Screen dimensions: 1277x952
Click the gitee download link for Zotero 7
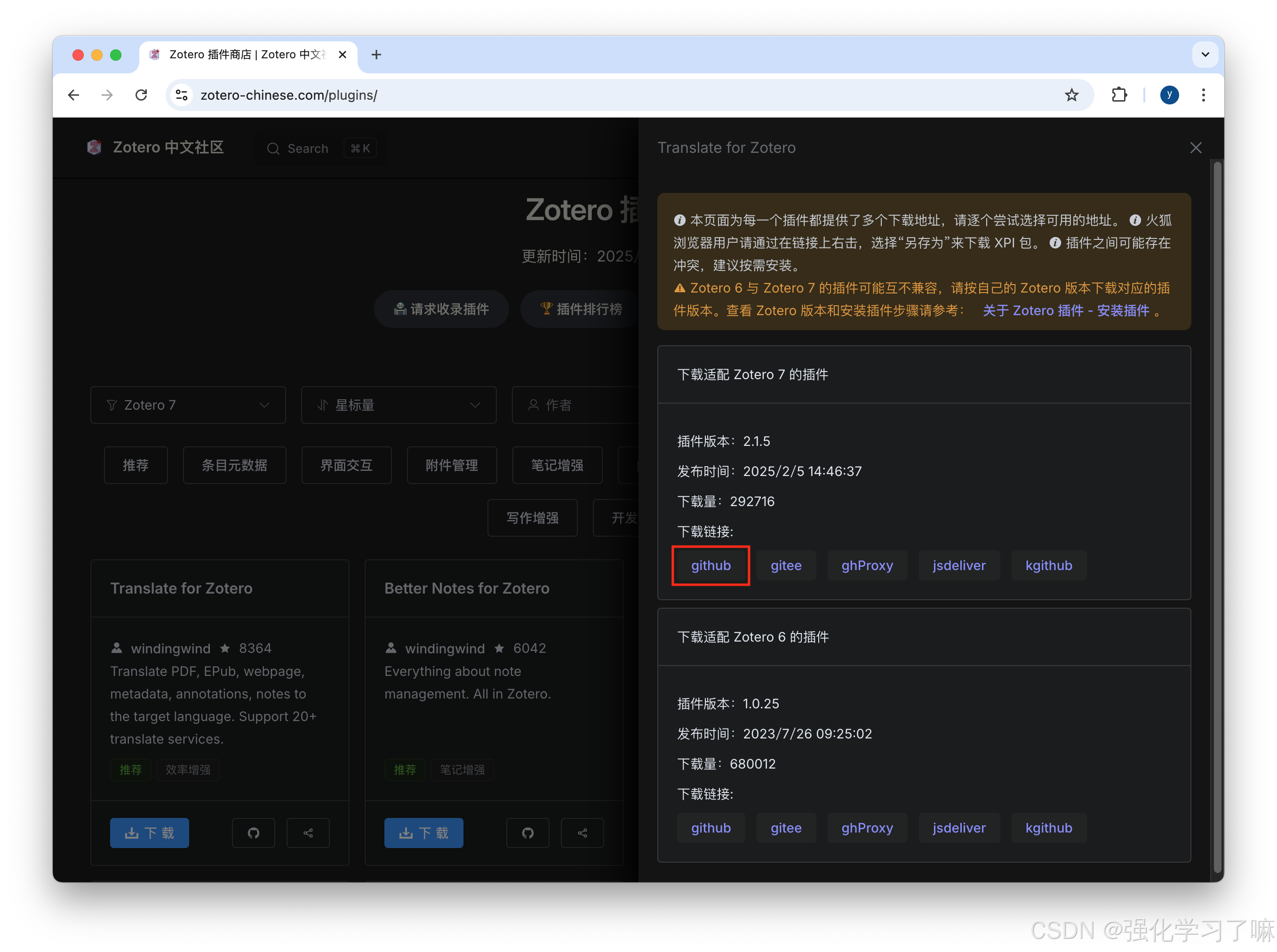pos(786,565)
